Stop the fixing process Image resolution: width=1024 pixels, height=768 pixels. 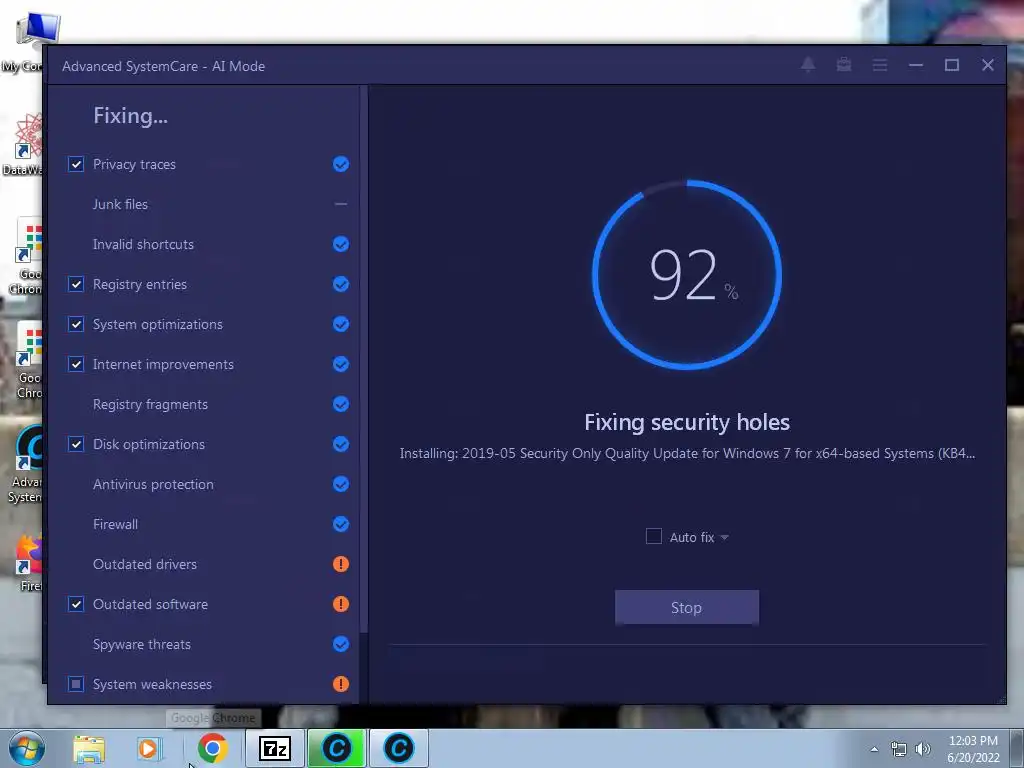point(686,607)
